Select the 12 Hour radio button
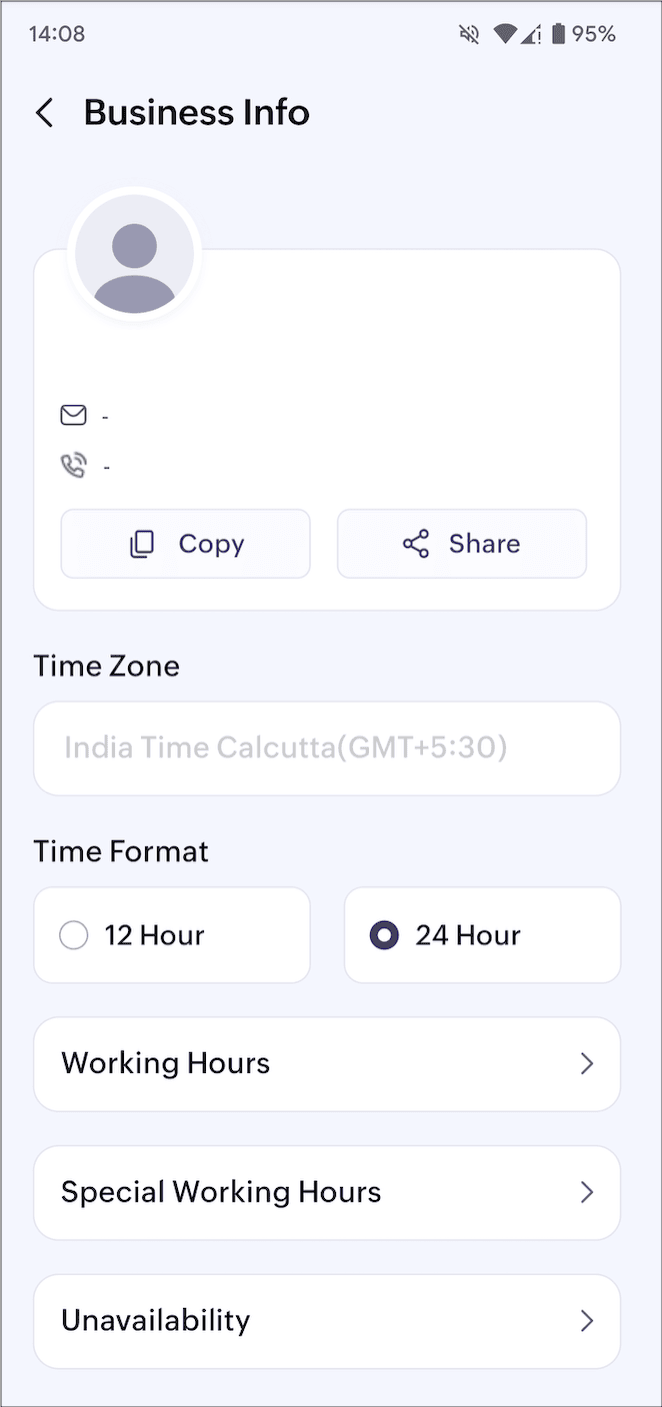 tap(74, 936)
